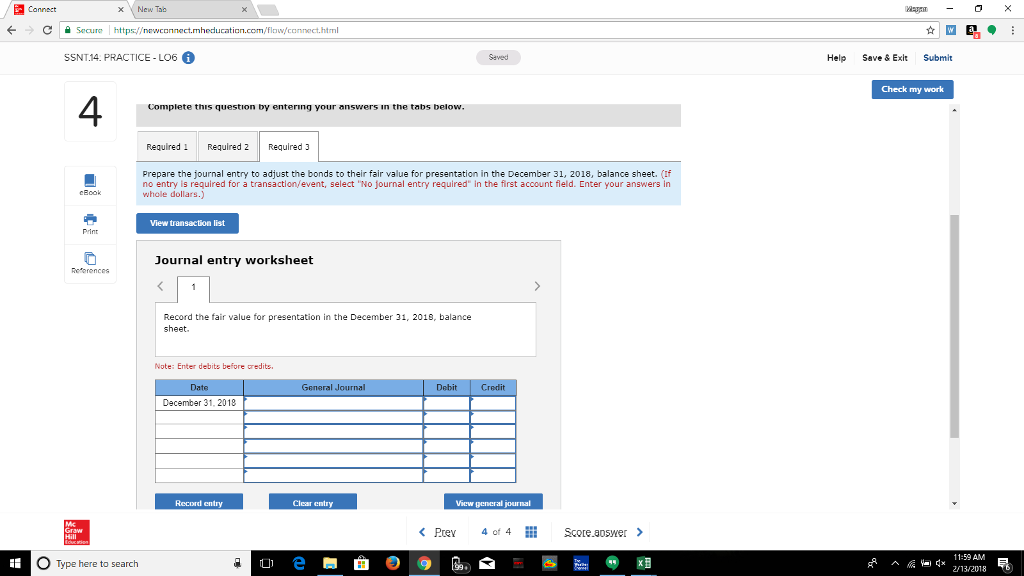Click the volume icon in the system tray

[940, 563]
